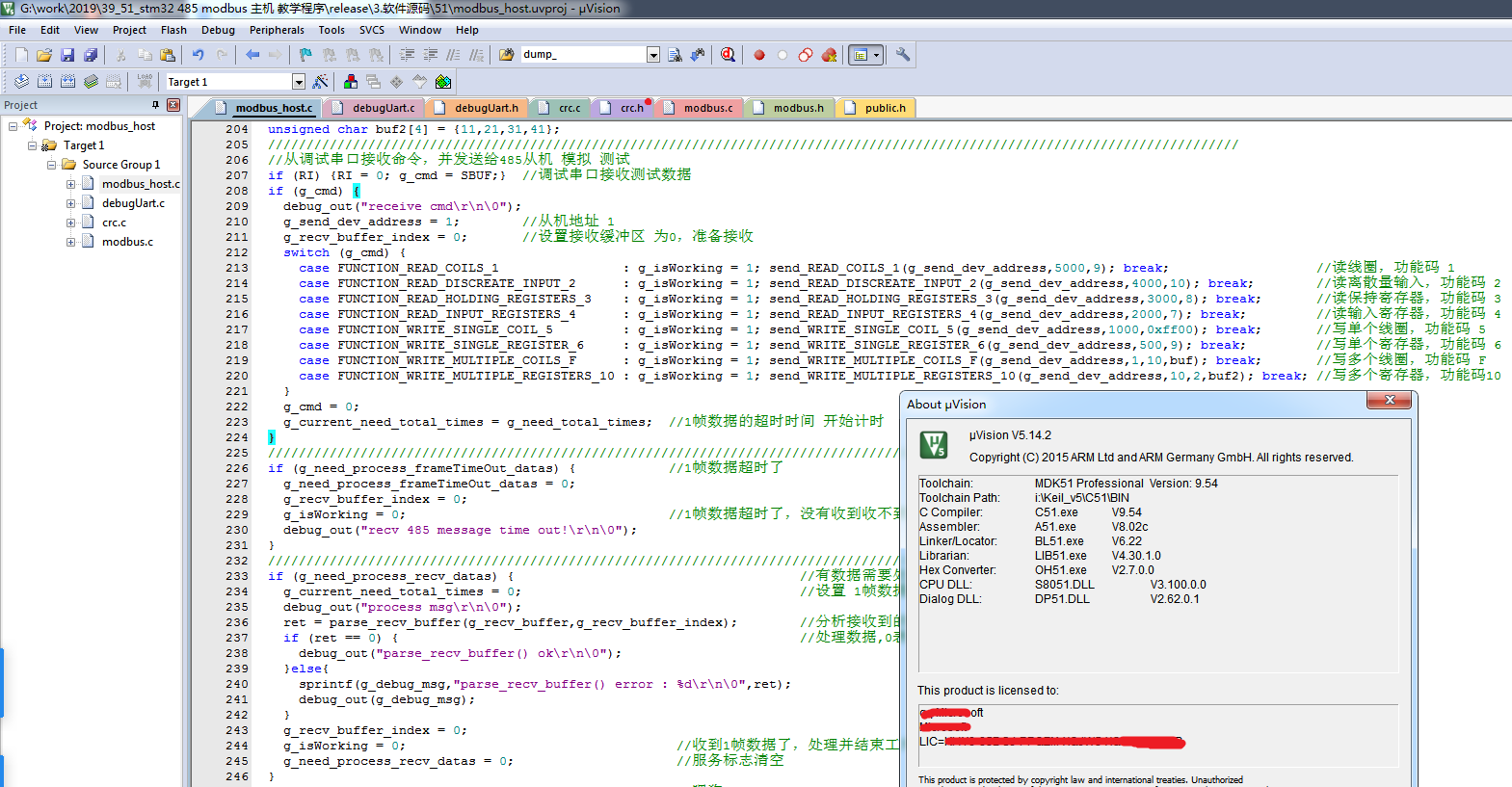Close the About µVision dialog
Image resolution: width=1512 pixels, height=787 pixels.
click(1390, 400)
